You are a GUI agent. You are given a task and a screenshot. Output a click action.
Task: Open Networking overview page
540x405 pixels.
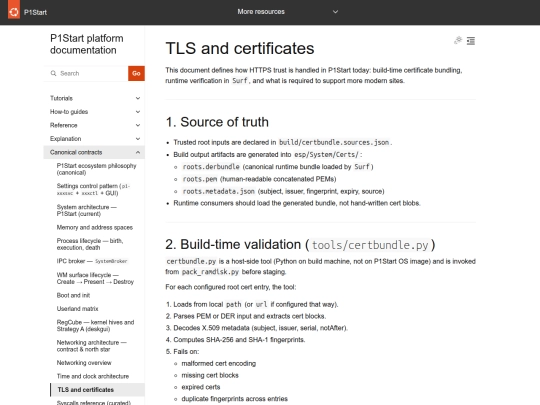(84, 363)
